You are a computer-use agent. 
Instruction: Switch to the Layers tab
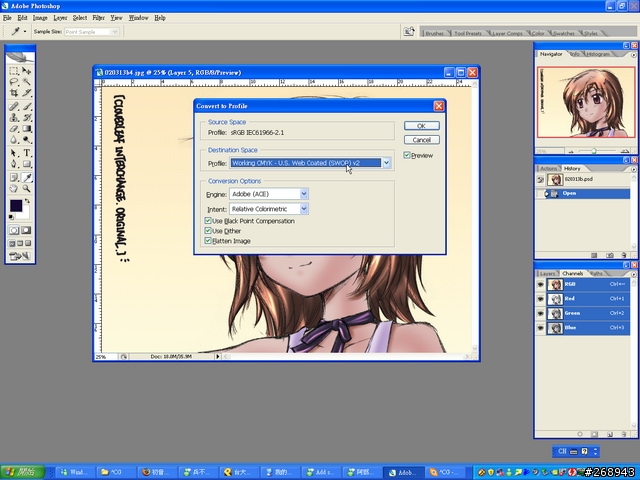pos(547,273)
